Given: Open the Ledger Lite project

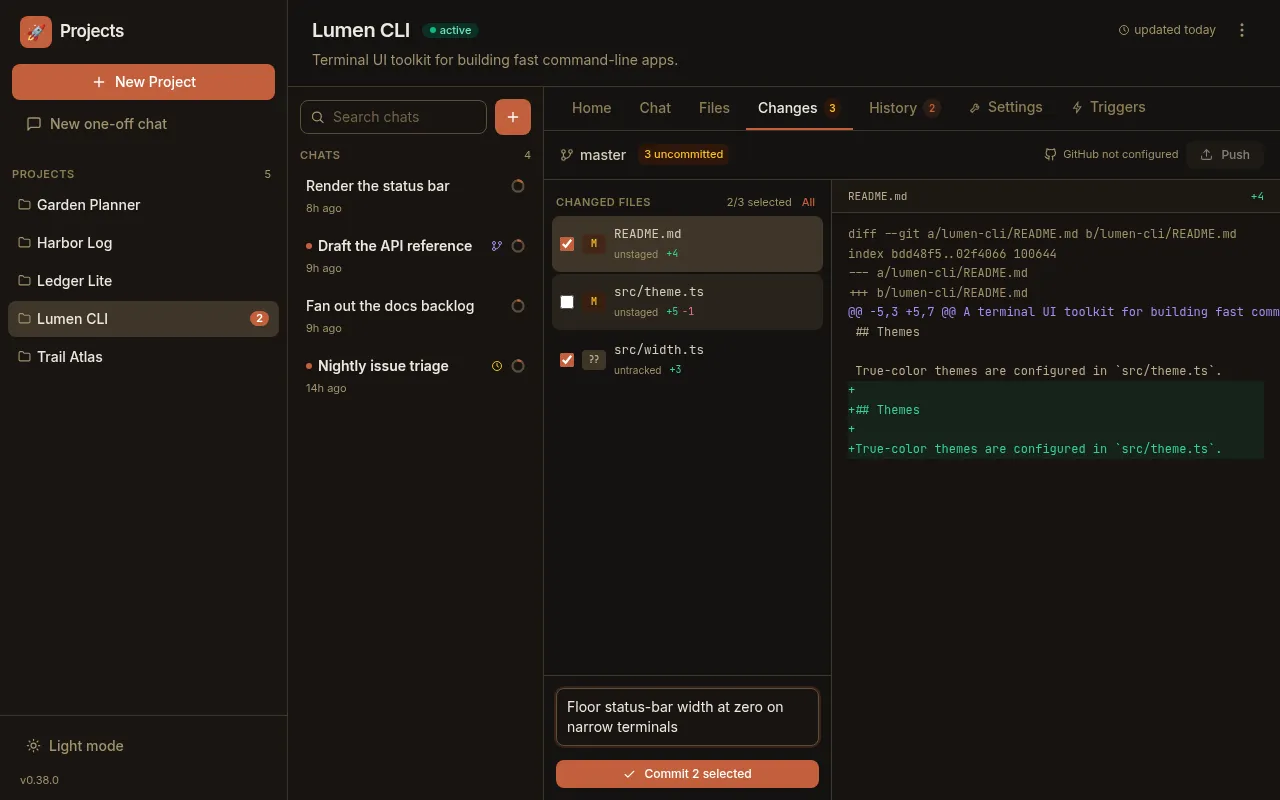Looking at the screenshot, I should click(x=143, y=281).
